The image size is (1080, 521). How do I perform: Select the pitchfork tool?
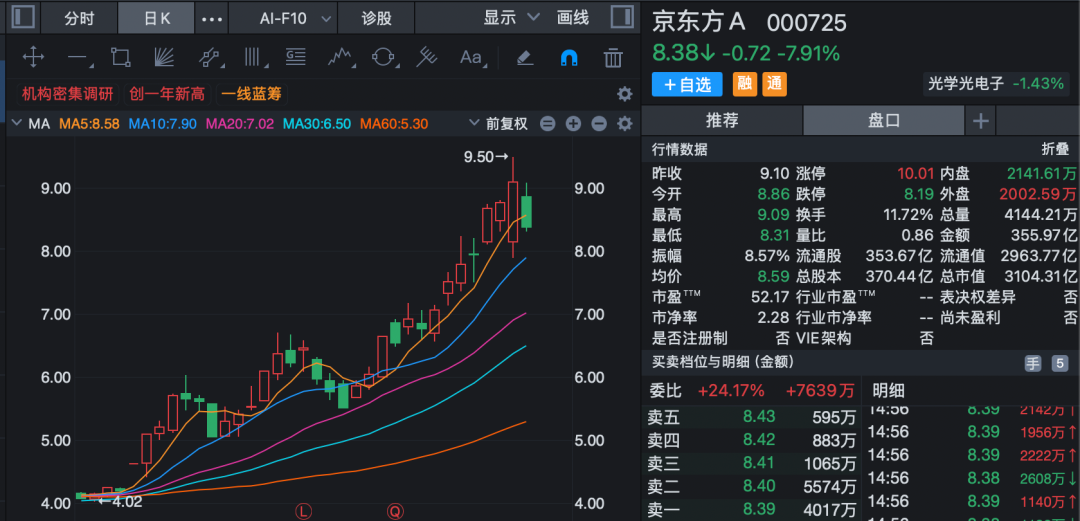[x=427, y=57]
